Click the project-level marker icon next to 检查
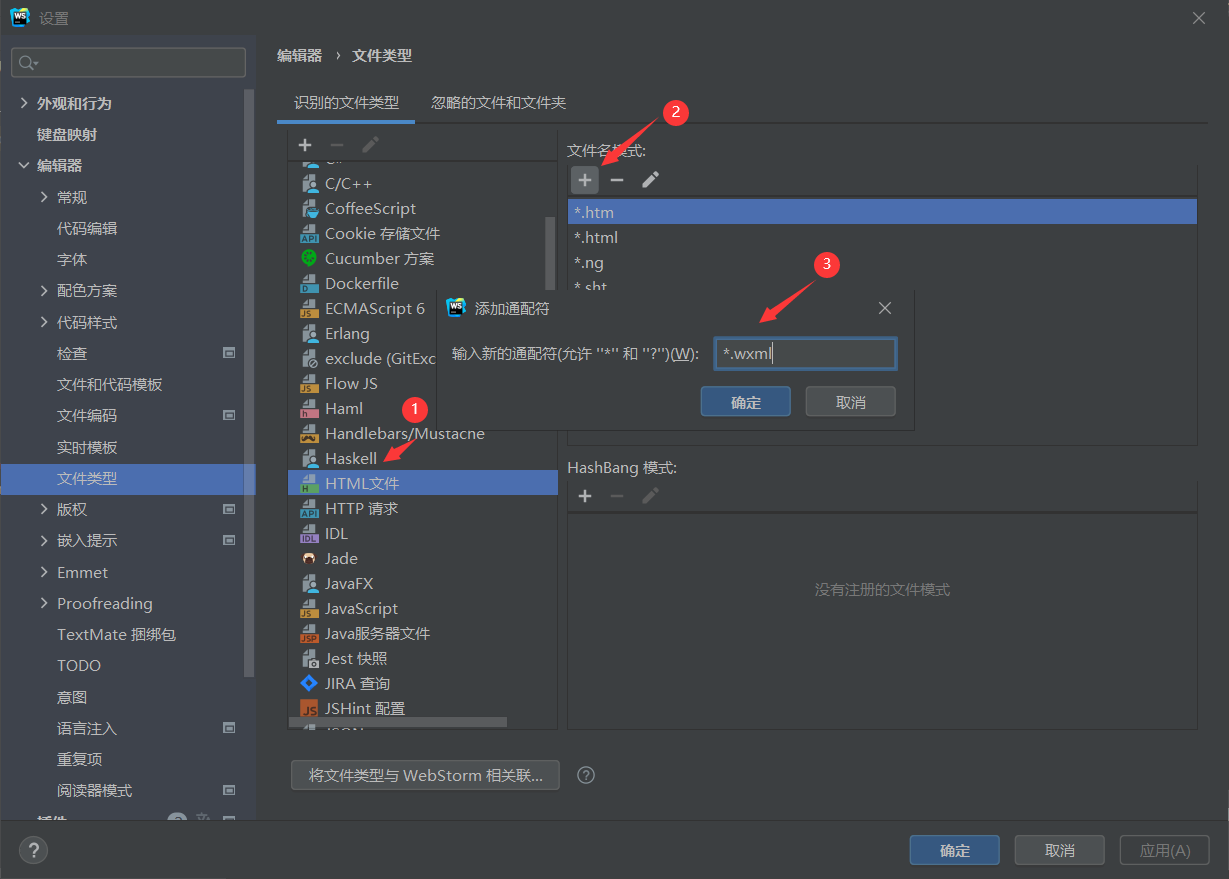 pyautogui.click(x=229, y=353)
